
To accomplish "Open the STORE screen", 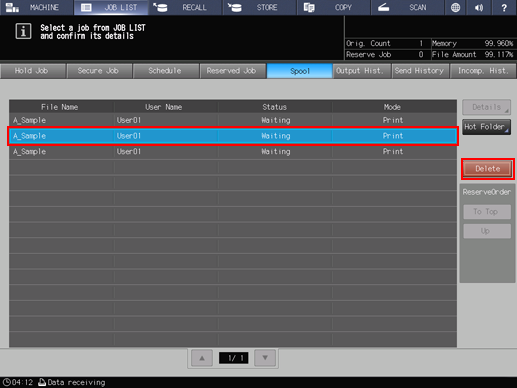I will [260, 7].
